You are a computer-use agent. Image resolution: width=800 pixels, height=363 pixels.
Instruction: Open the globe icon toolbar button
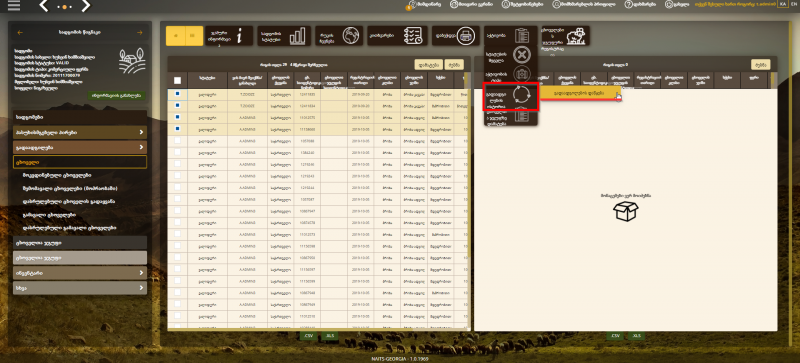pos(339,36)
